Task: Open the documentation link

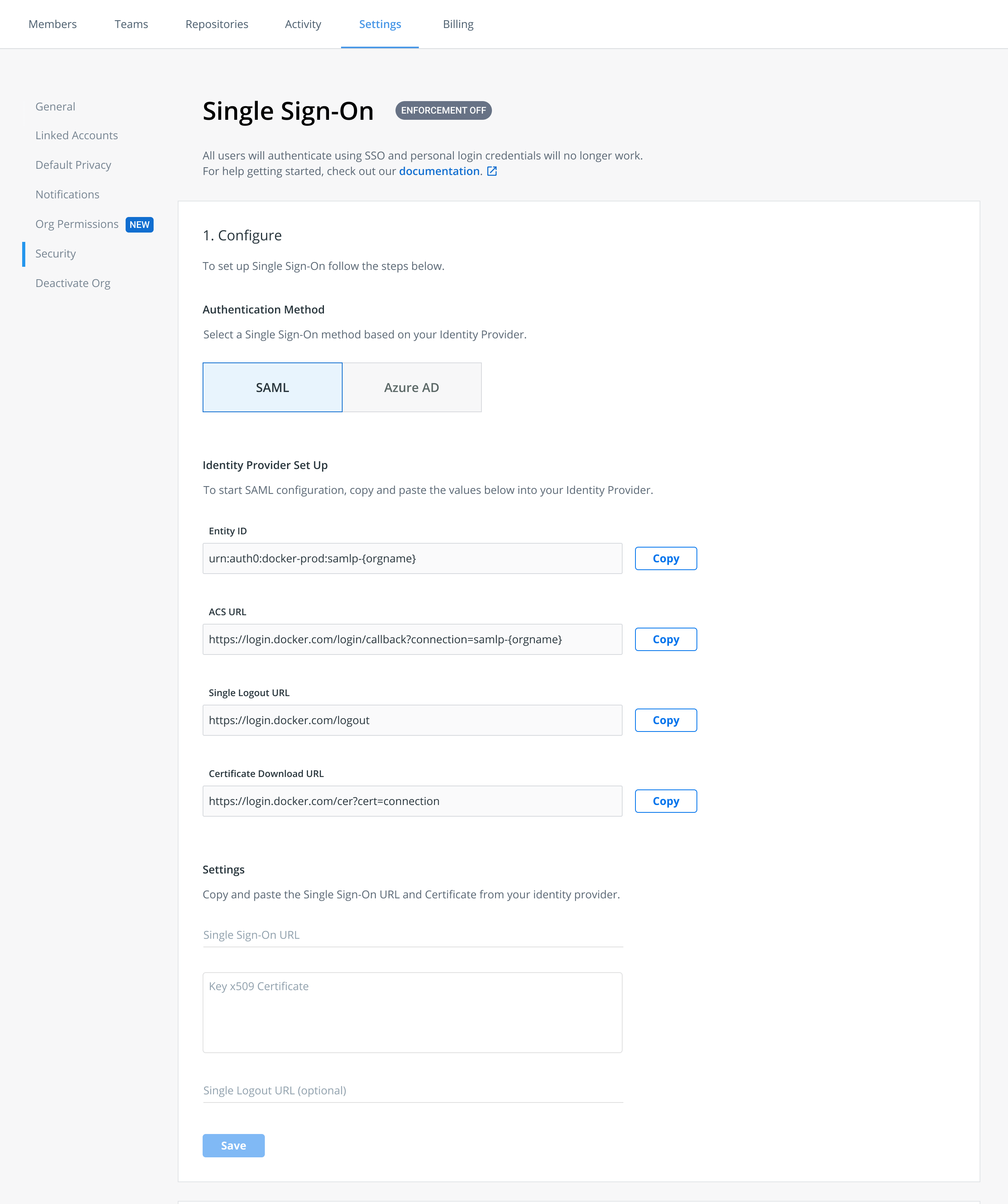Action: pos(440,171)
